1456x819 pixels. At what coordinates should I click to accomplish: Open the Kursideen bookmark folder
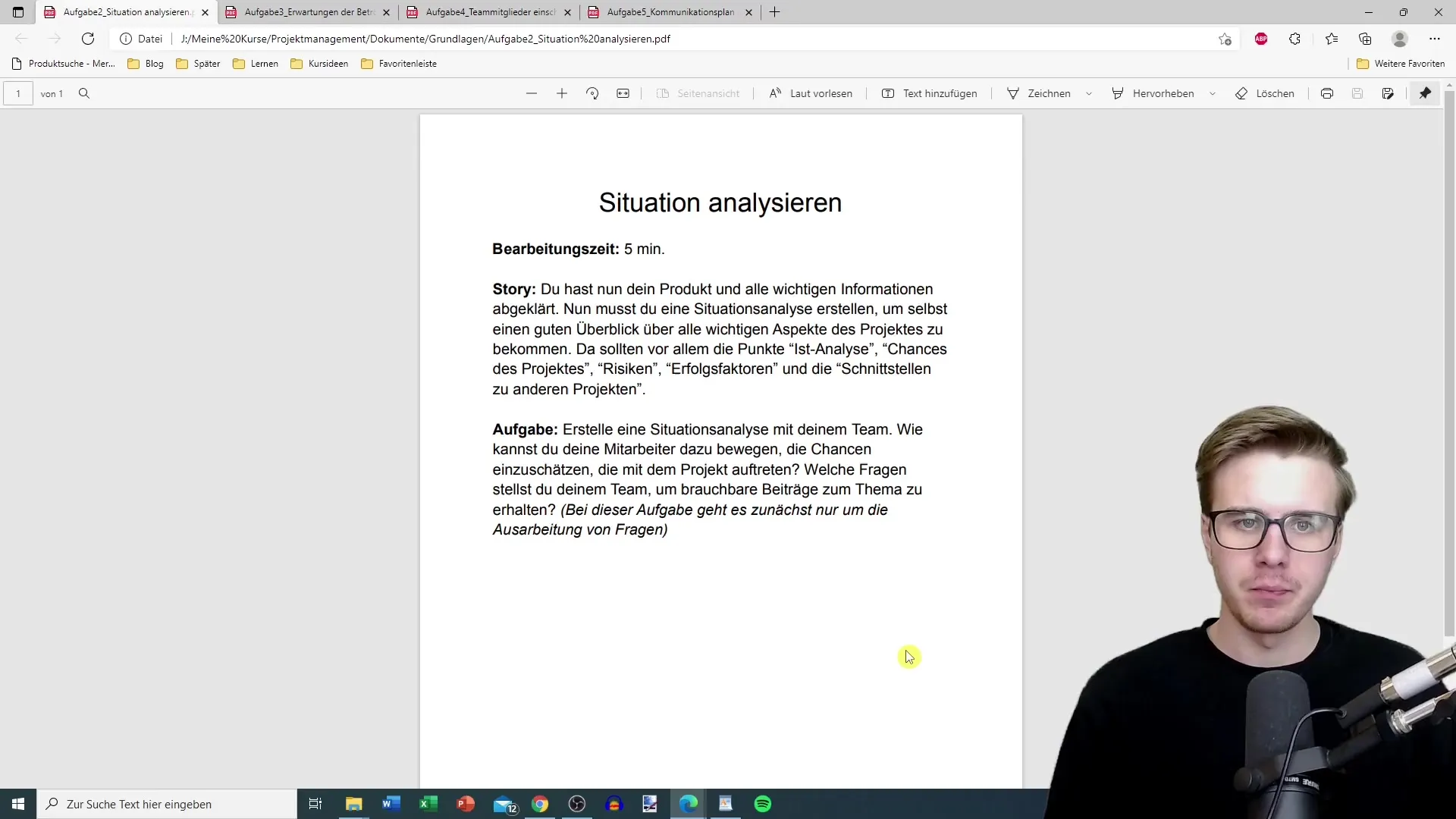click(x=319, y=64)
